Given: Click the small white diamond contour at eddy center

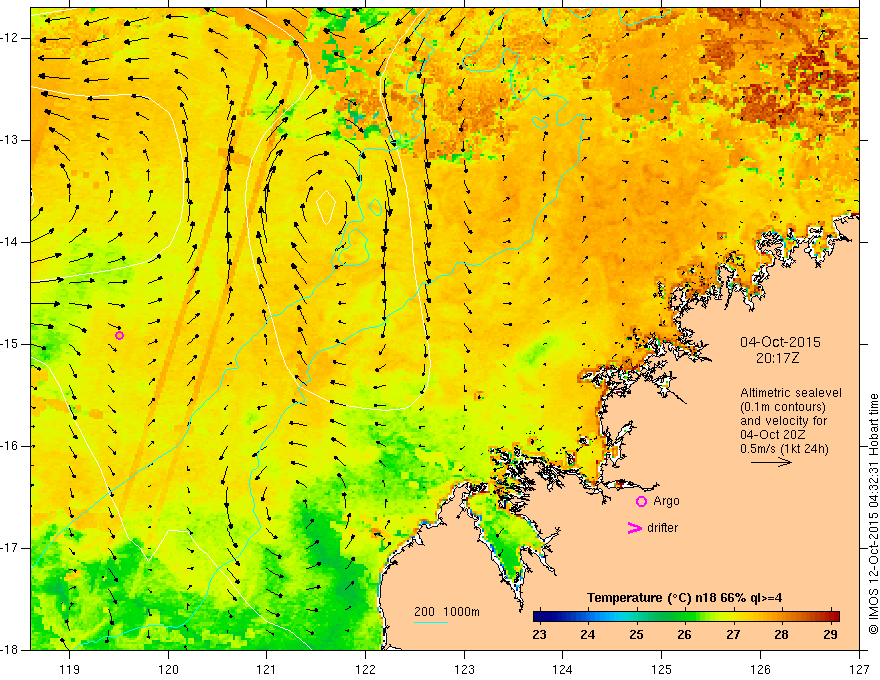Looking at the screenshot, I should (326, 207).
